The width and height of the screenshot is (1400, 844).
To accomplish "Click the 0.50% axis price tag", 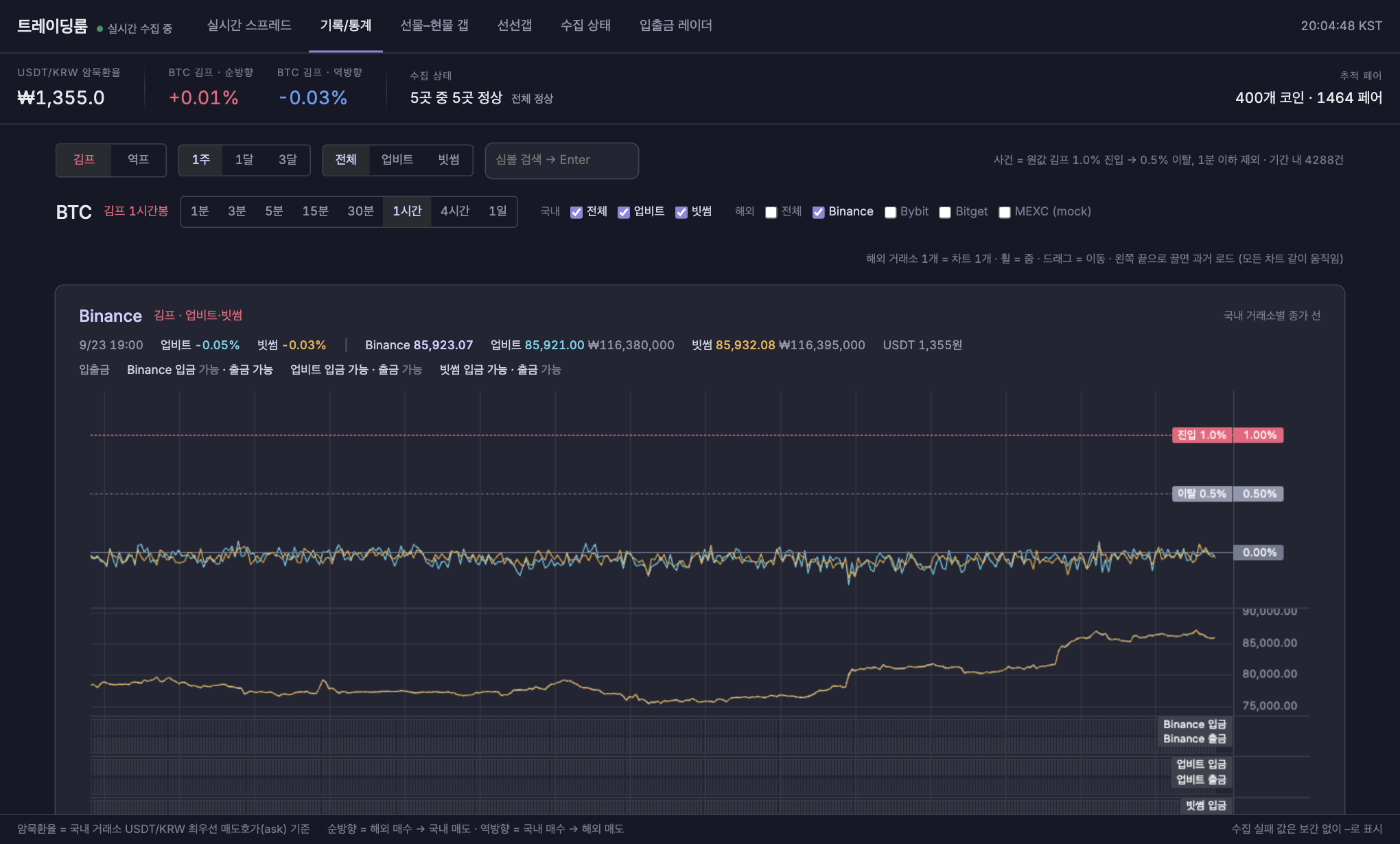I will (x=1259, y=493).
